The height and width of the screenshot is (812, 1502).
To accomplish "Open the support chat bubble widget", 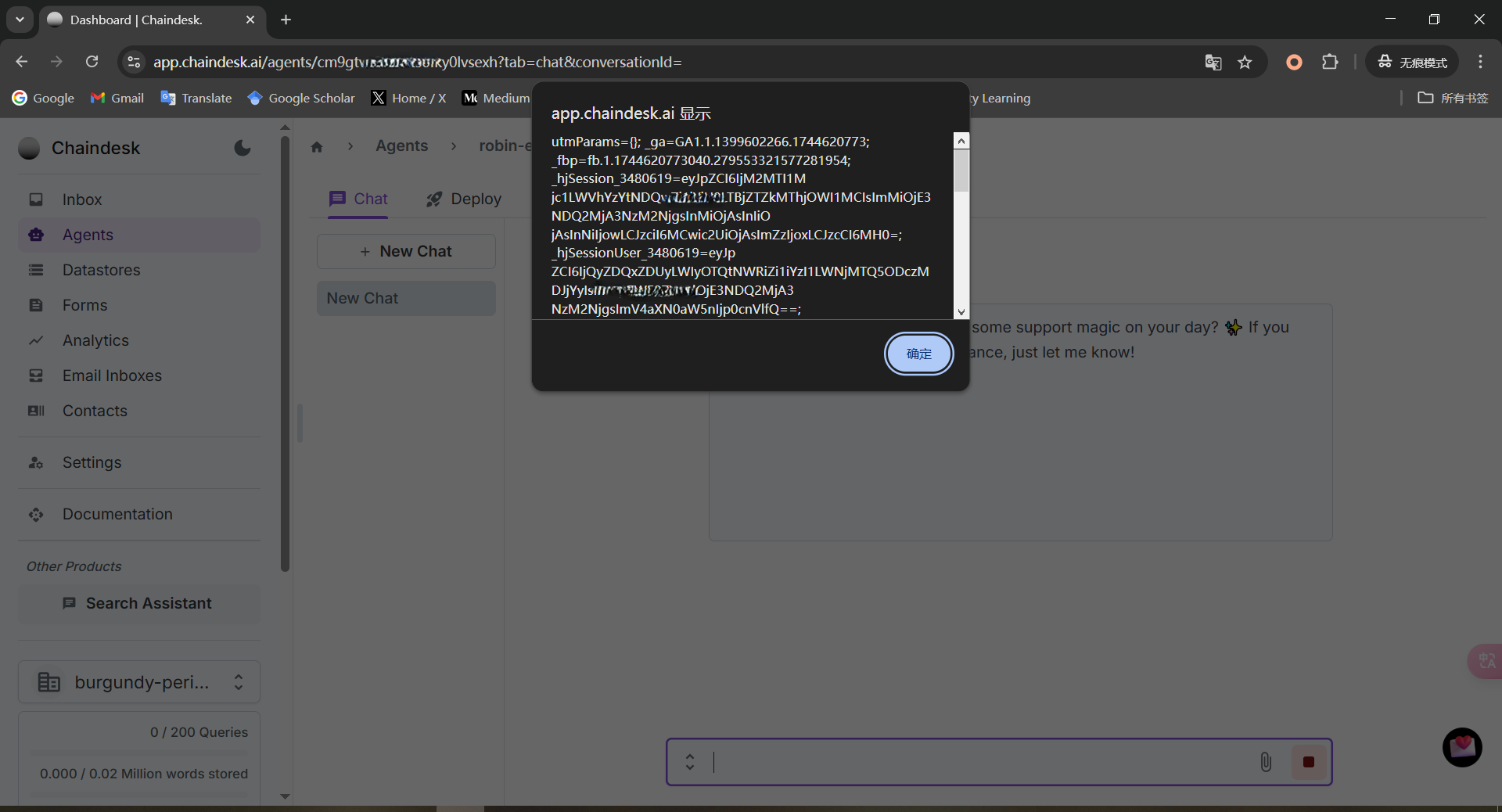I will 1462,747.
